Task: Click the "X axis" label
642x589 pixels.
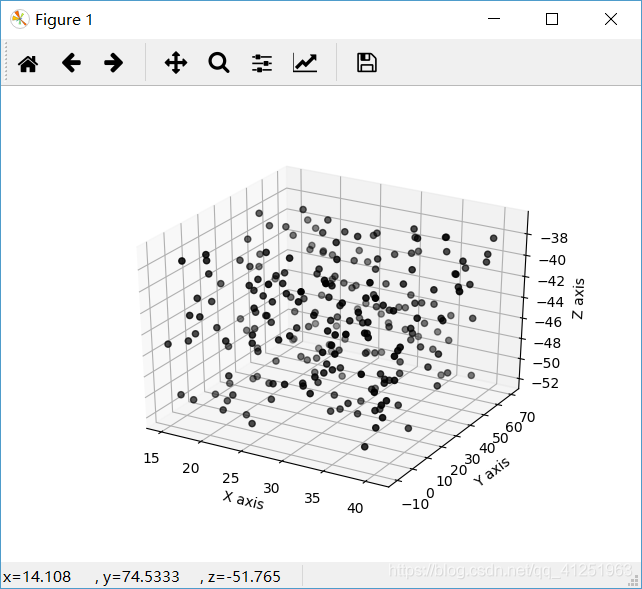Action: 243,500
